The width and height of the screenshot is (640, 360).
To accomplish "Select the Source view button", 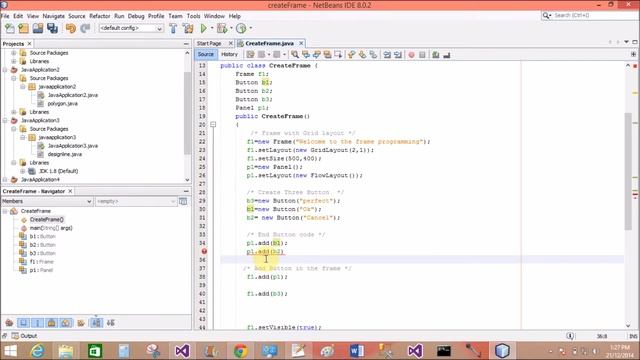I will pyautogui.click(x=206, y=54).
